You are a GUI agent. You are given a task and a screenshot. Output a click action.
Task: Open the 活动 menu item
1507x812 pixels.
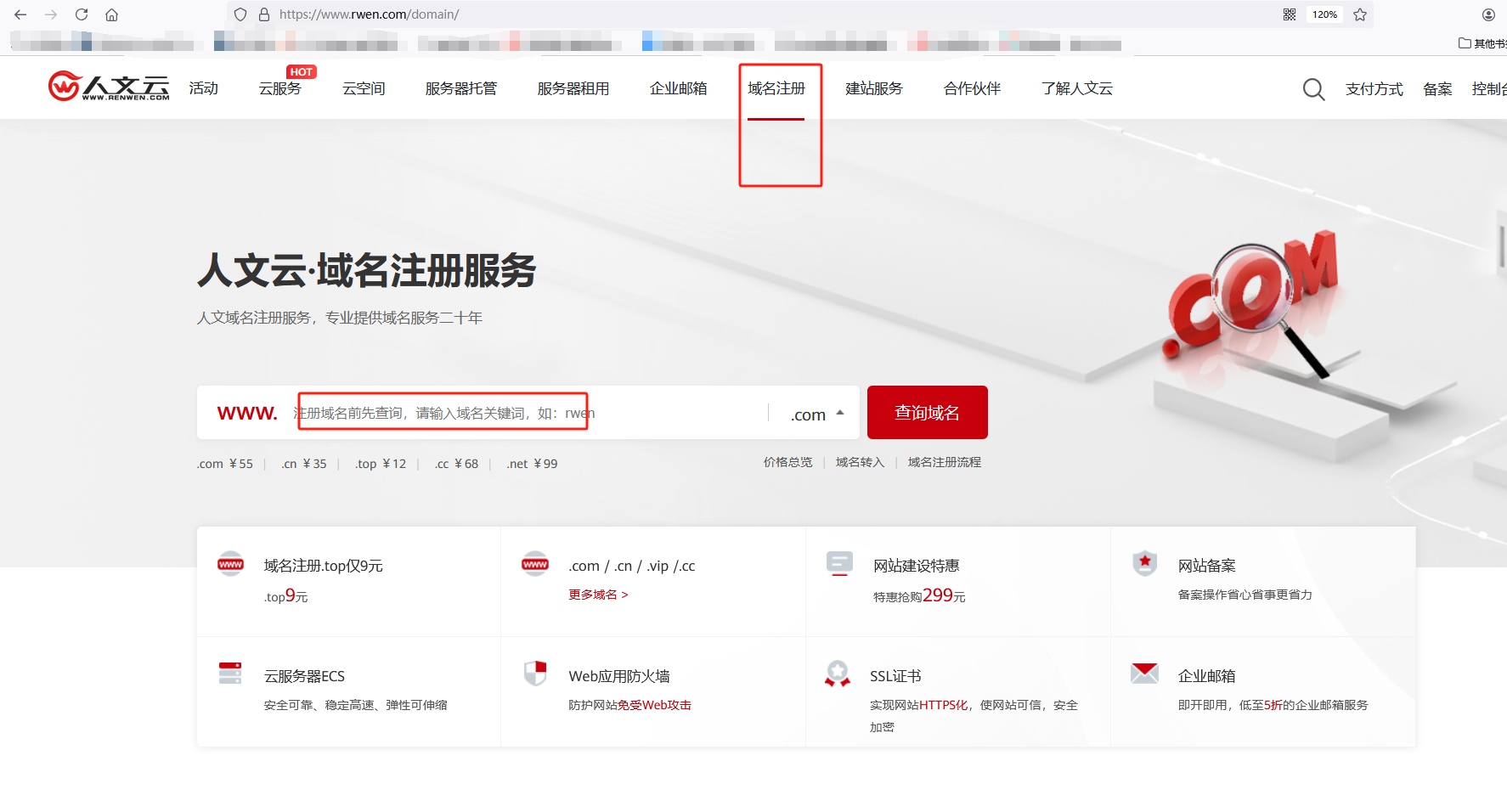point(204,88)
